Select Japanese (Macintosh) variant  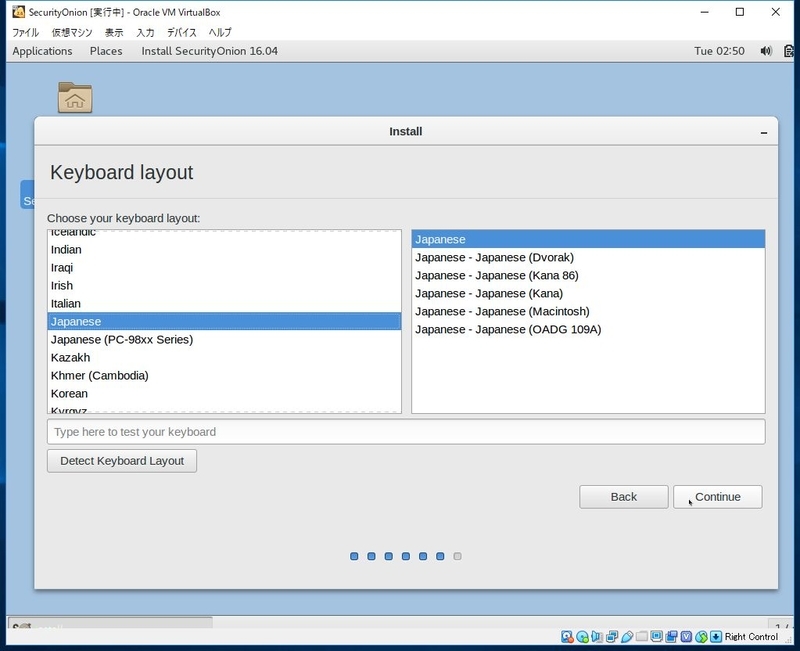588,311
